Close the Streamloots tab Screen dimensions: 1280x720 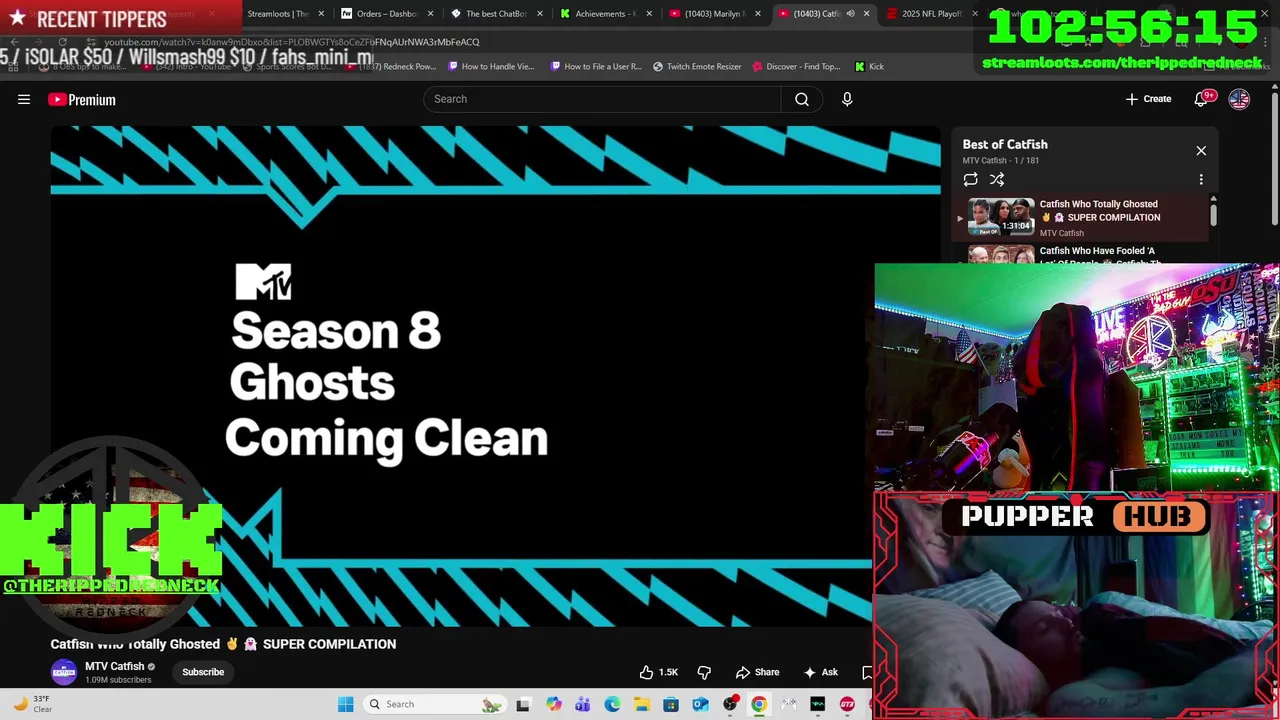[x=321, y=14]
